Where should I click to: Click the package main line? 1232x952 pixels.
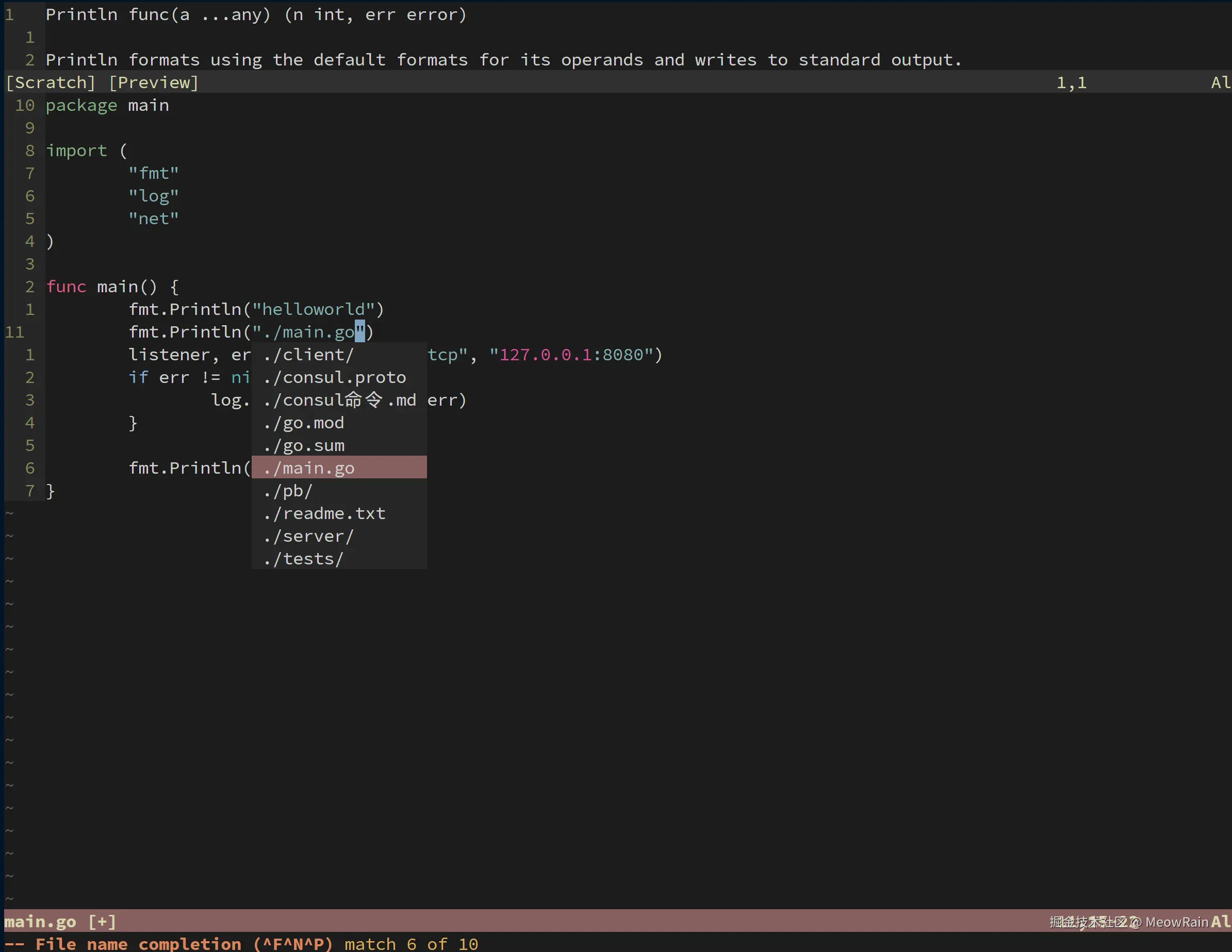pos(107,105)
